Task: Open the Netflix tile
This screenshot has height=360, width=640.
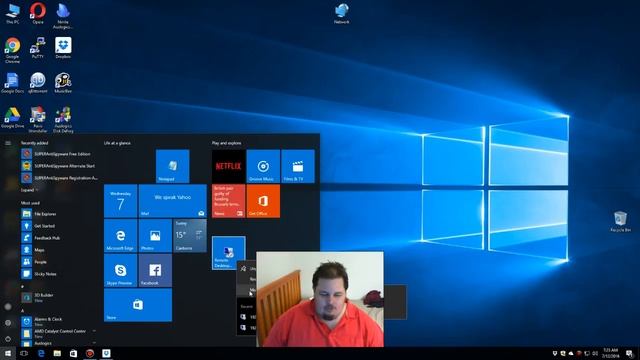Action: [x=229, y=166]
